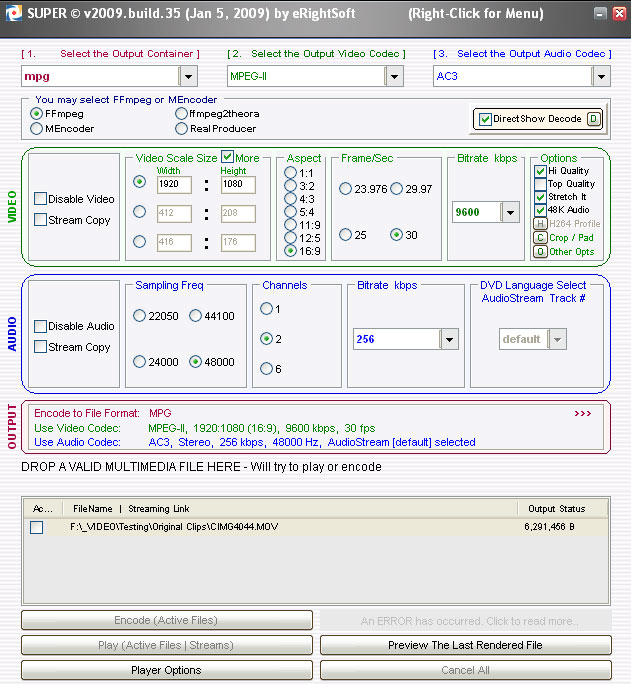Choose 6 audio channels
The image size is (631, 685).
coord(266,369)
